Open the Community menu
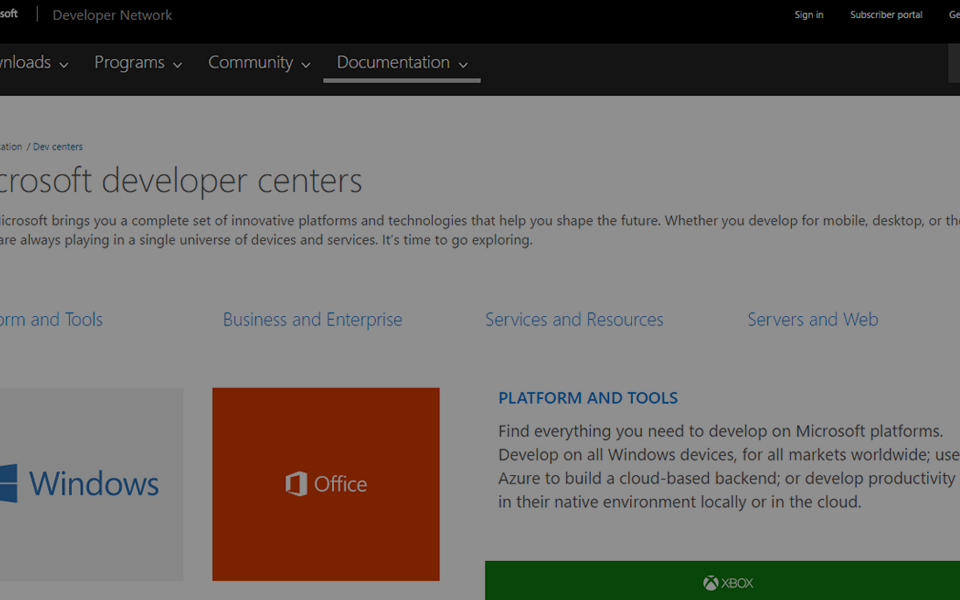Screen dimensions: 960x600 [250, 62]
